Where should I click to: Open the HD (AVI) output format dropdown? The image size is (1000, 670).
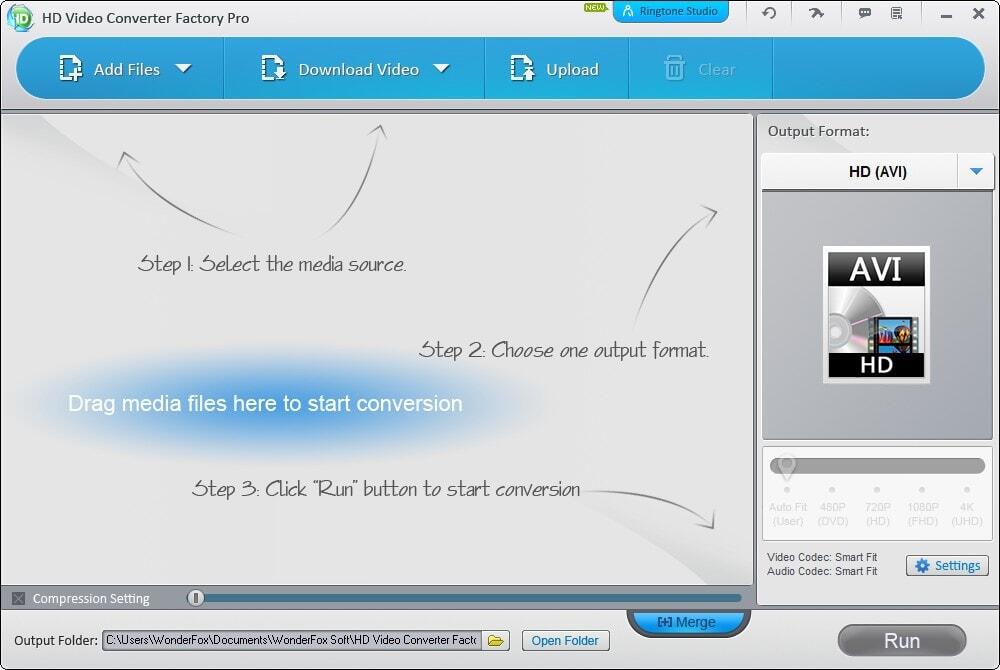tap(976, 171)
